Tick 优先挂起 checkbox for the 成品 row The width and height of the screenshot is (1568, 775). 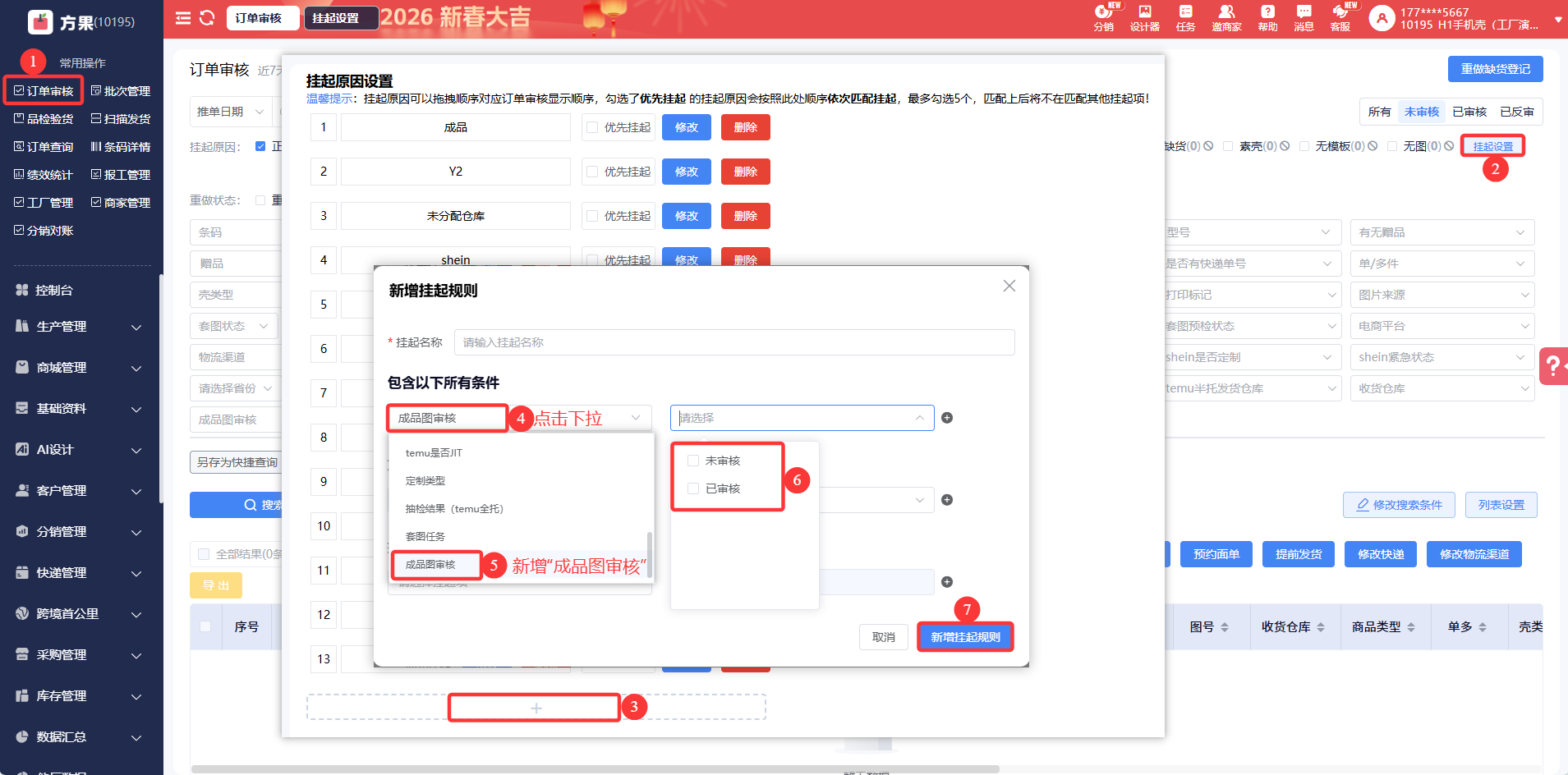coord(592,127)
